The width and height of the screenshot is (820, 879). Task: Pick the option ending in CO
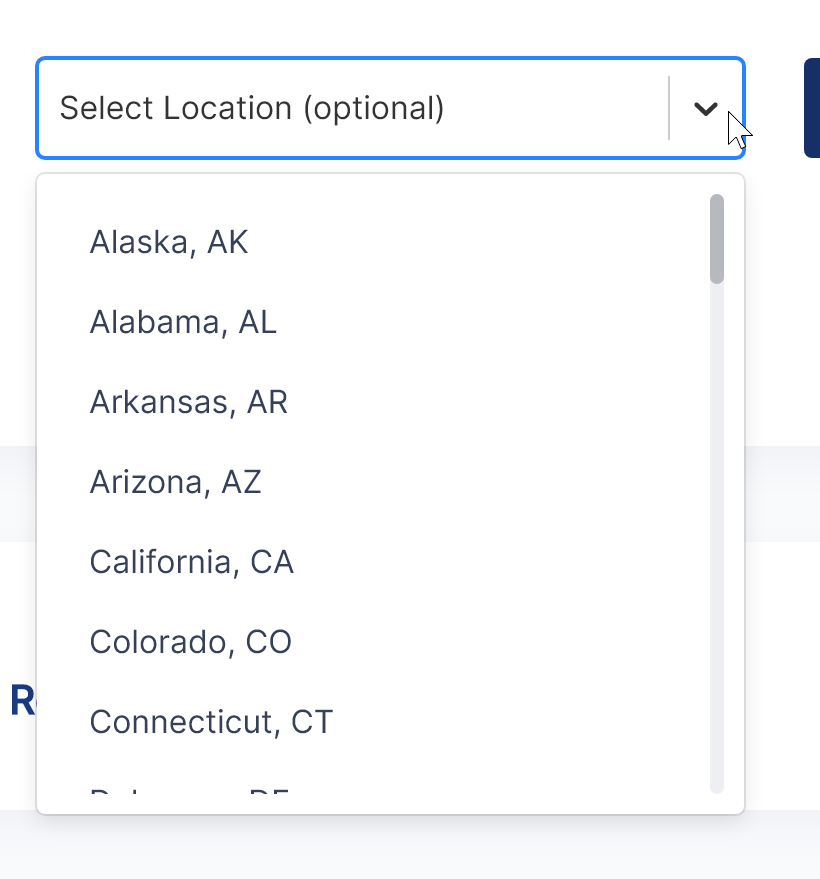[191, 642]
